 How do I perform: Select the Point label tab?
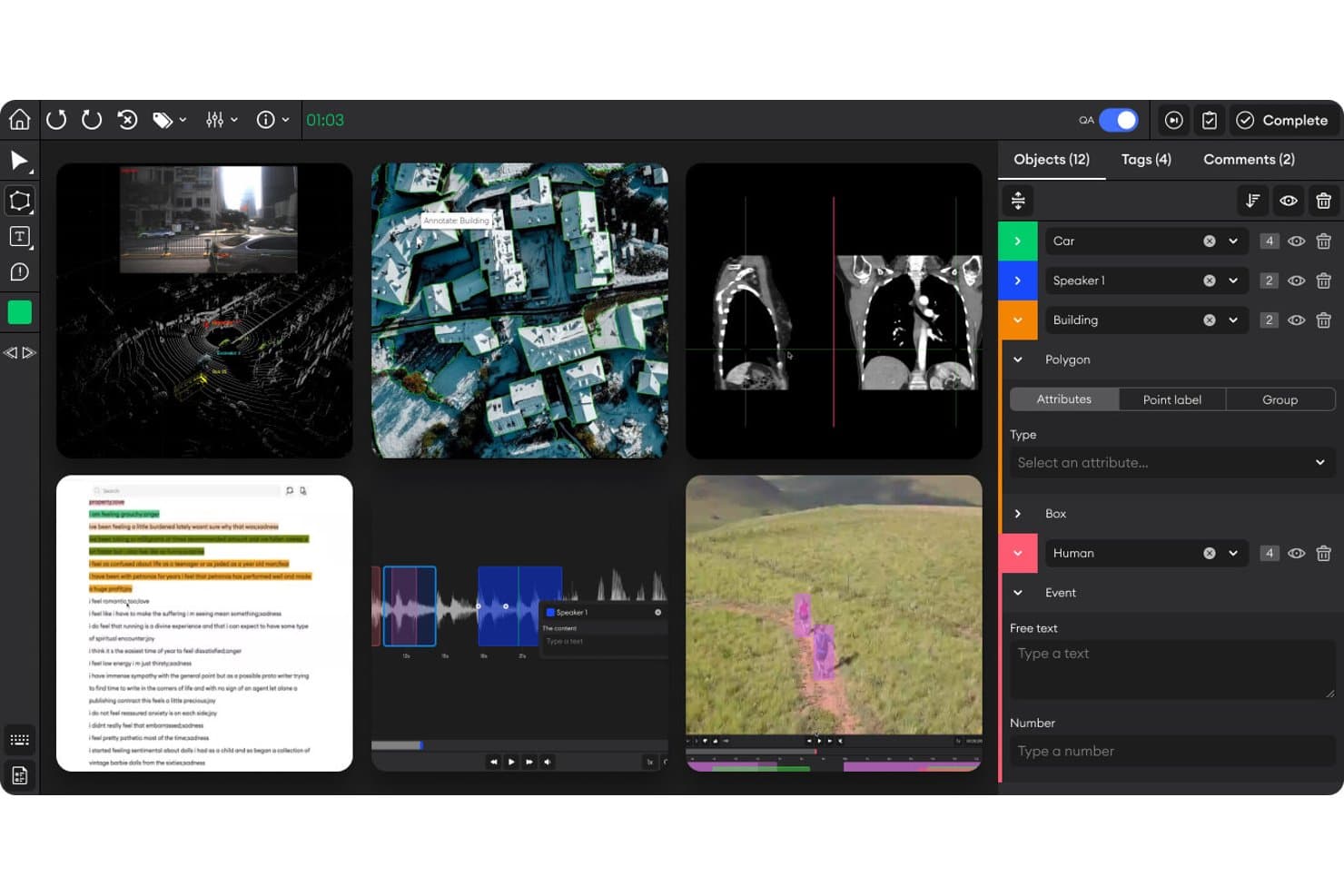coord(1172,399)
